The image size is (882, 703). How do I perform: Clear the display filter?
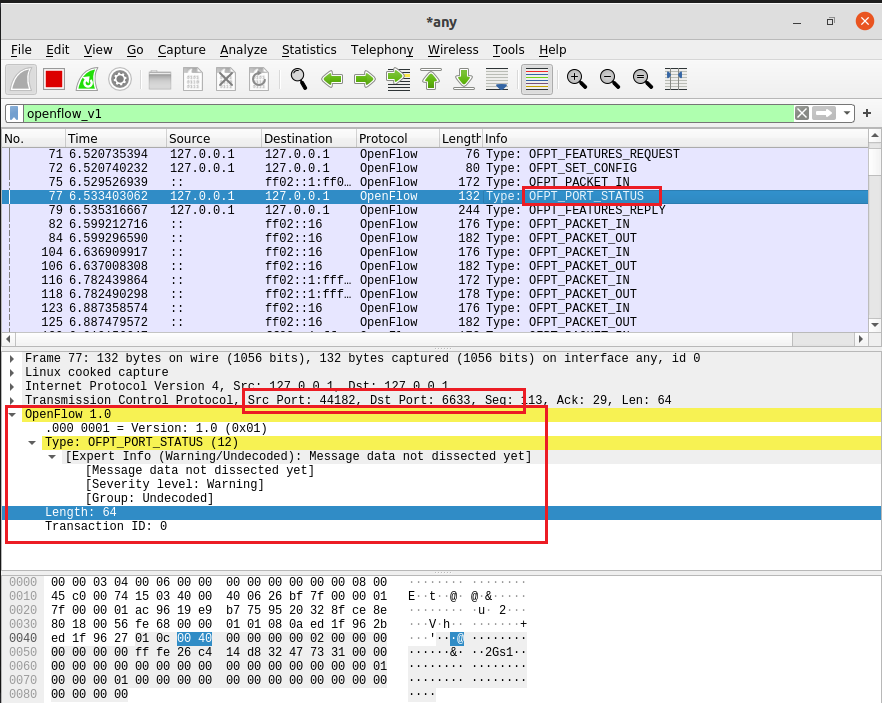coord(802,113)
